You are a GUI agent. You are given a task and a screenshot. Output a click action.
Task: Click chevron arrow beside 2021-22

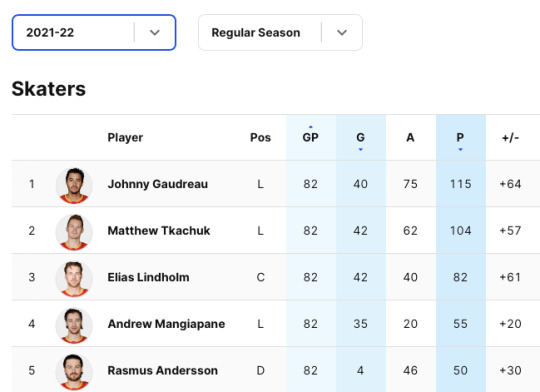(x=155, y=32)
